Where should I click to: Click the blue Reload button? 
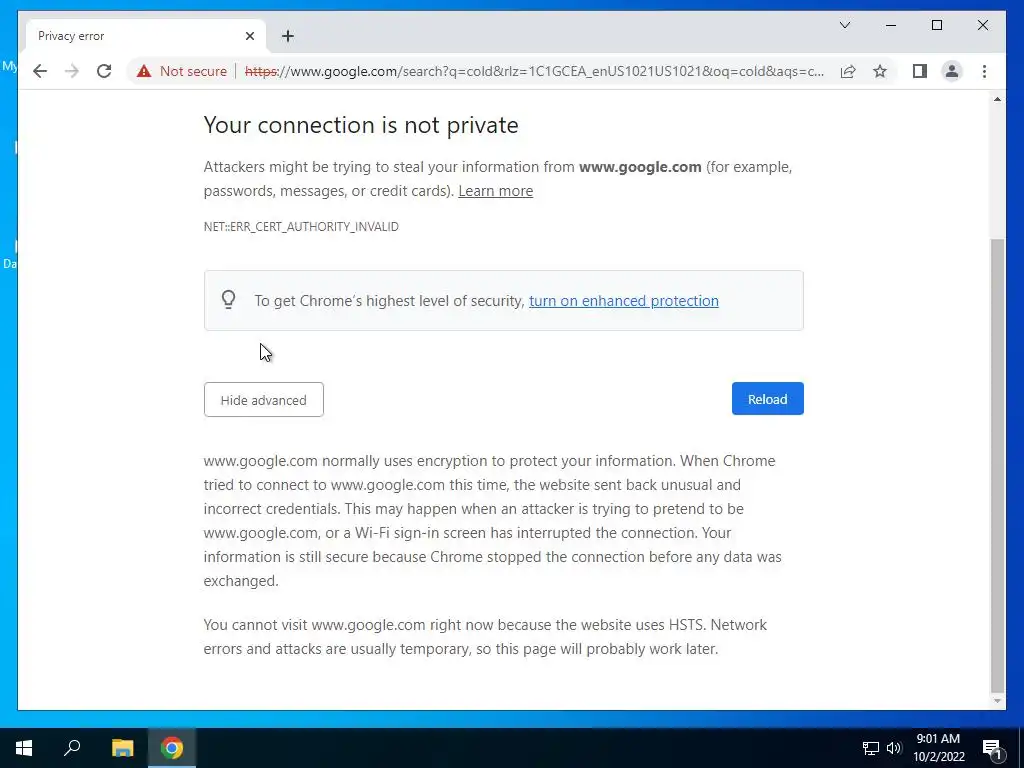coord(767,399)
